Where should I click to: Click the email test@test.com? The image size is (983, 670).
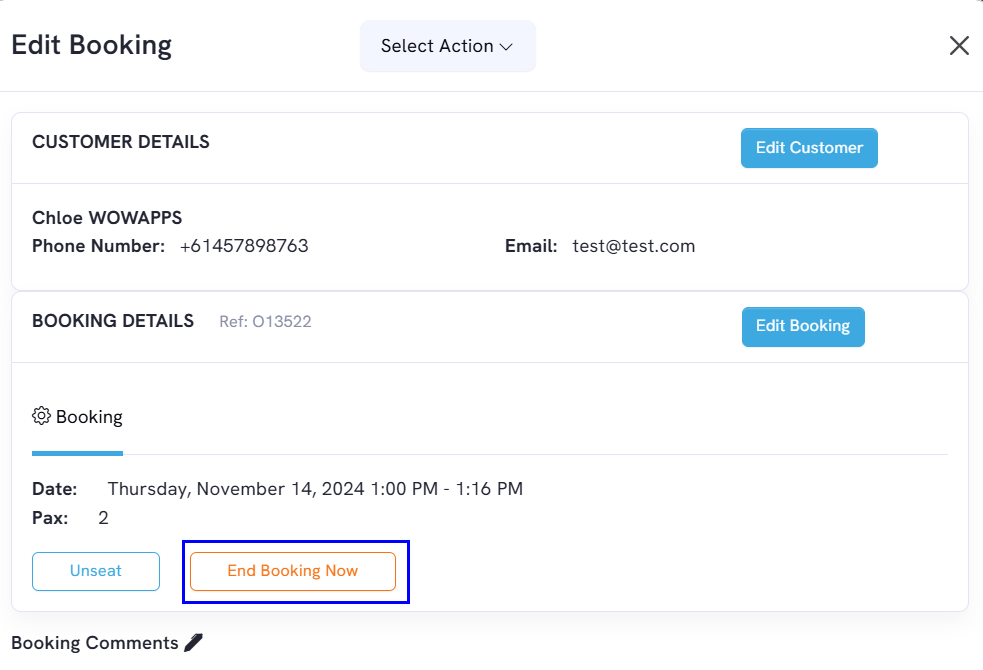tap(633, 246)
